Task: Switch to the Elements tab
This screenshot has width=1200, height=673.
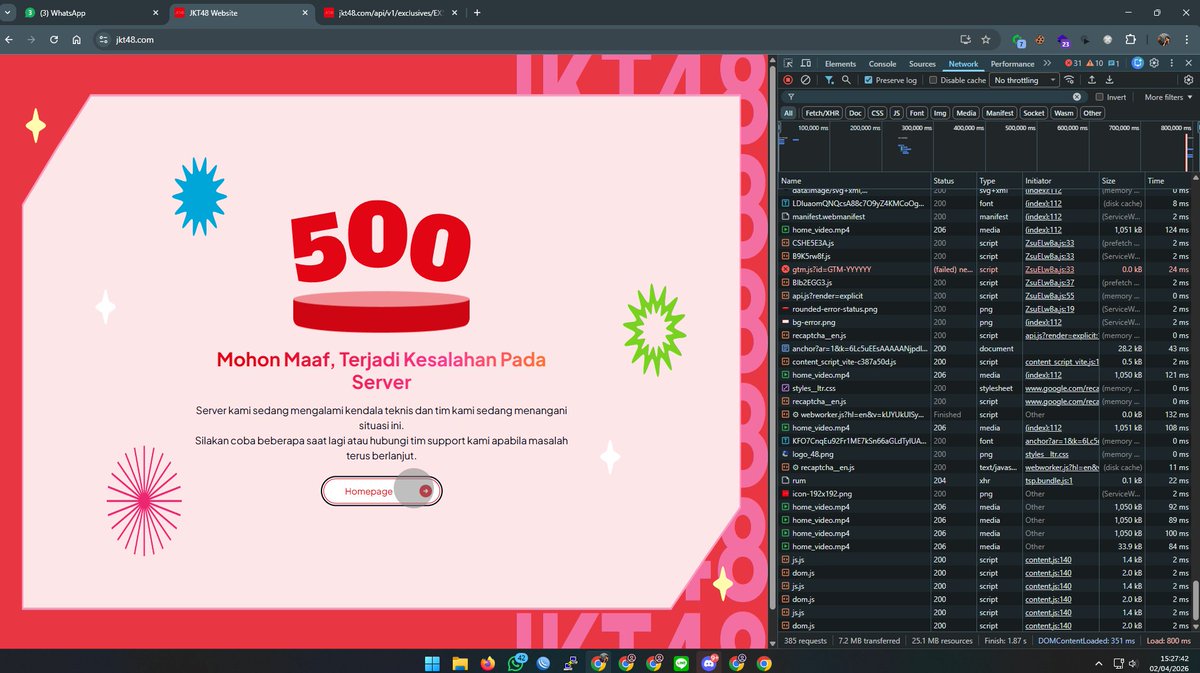Action: [x=840, y=63]
